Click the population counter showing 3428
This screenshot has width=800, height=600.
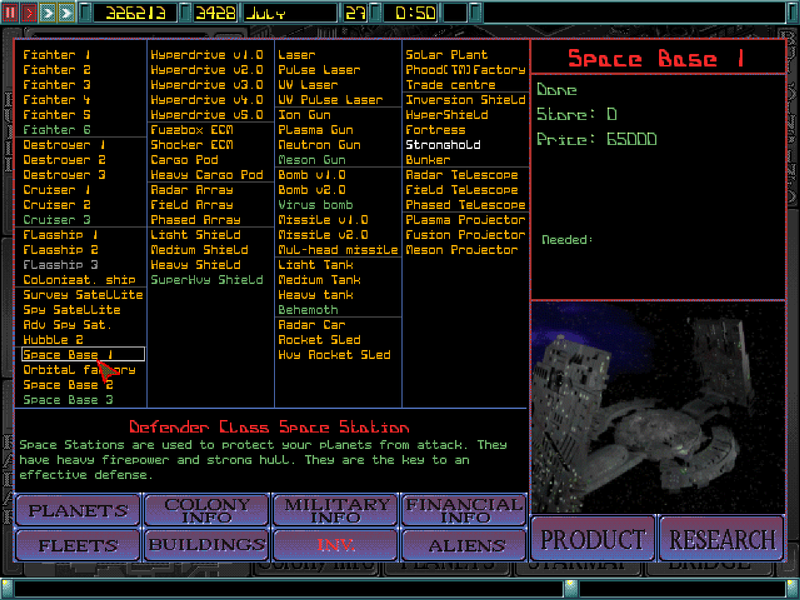212,12
